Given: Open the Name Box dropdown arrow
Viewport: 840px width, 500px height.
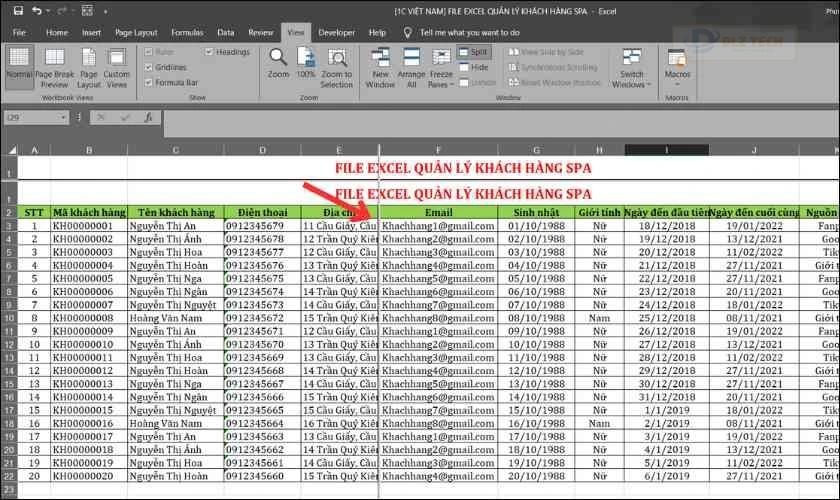Looking at the screenshot, I should (x=63, y=117).
